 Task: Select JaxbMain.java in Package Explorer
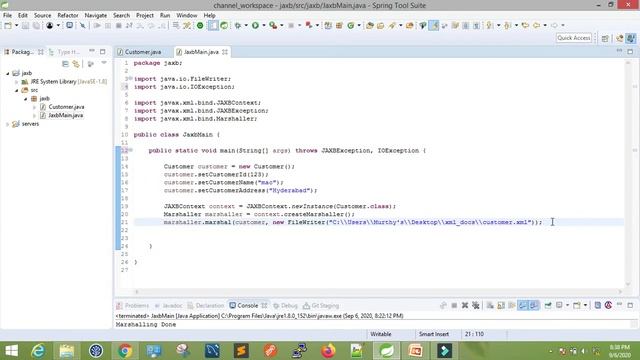tap(65, 116)
